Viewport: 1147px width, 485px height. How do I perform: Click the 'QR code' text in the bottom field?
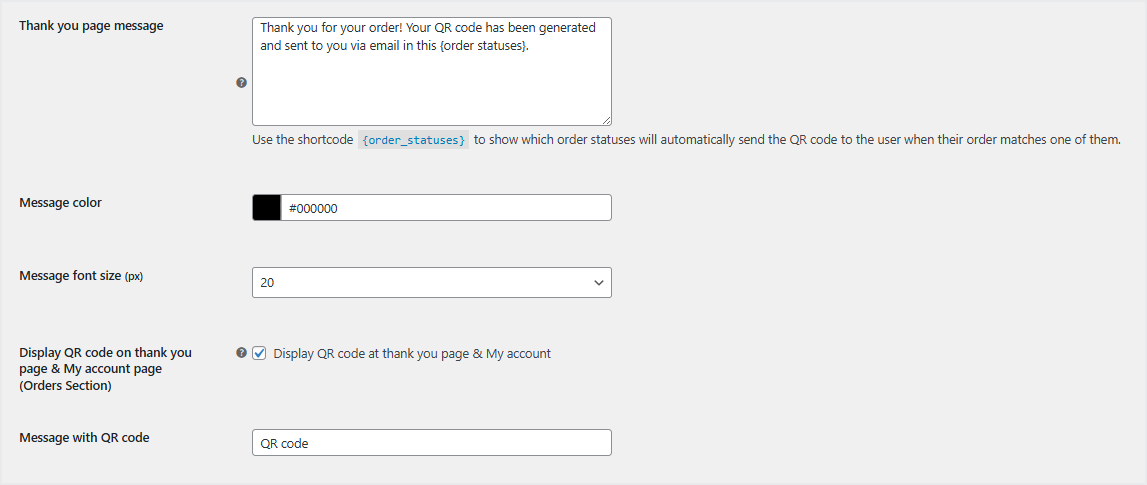tap(284, 443)
